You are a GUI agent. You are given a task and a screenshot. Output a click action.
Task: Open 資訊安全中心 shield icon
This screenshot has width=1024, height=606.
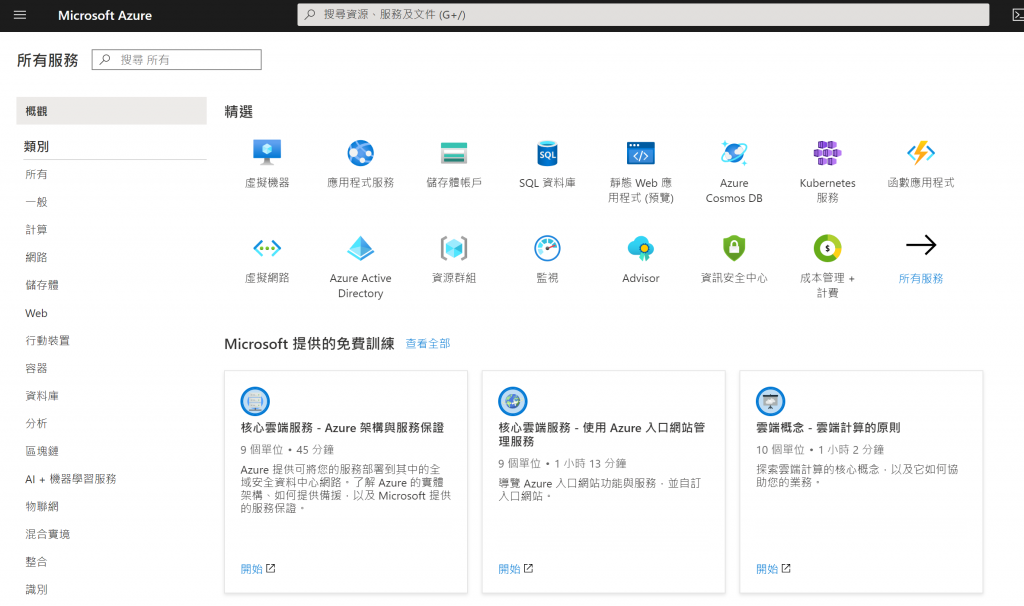pyautogui.click(x=734, y=248)
